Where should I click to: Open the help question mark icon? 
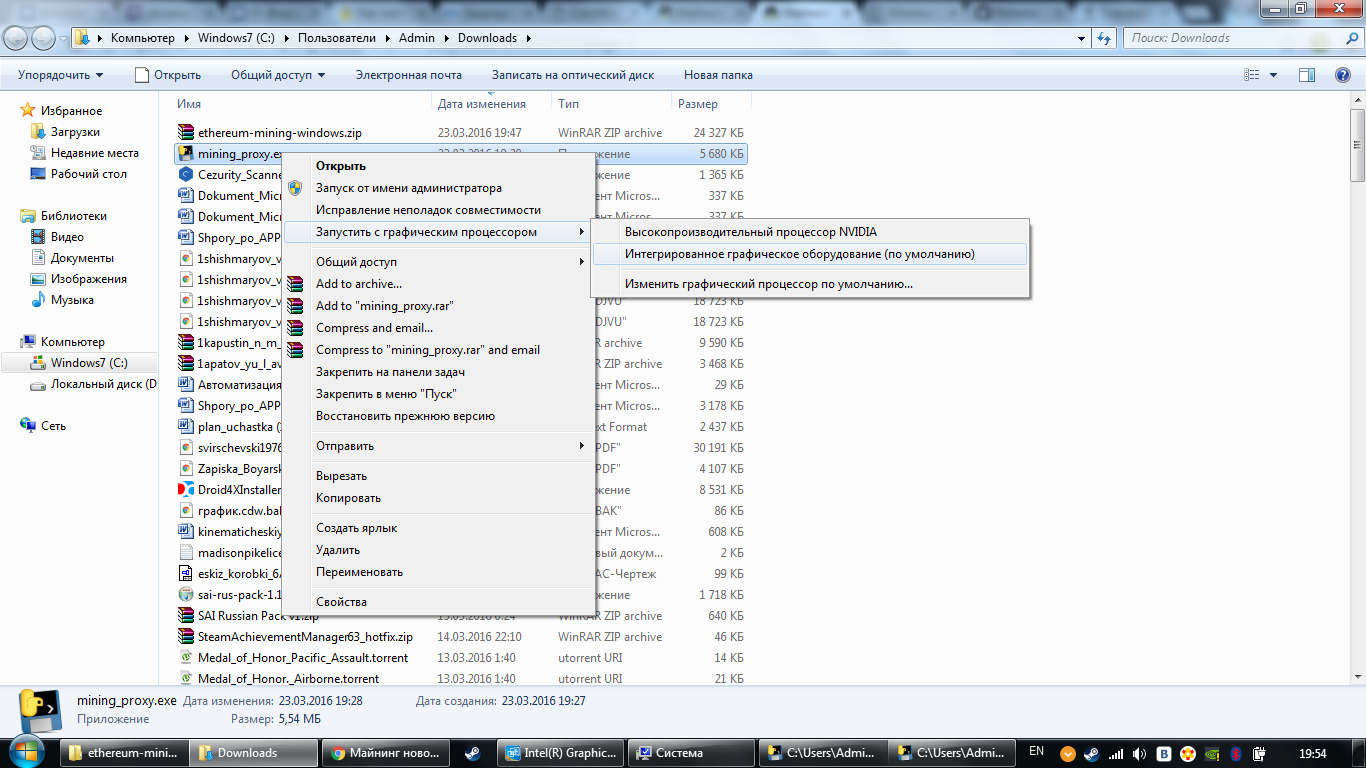(x=1343, y=75)
